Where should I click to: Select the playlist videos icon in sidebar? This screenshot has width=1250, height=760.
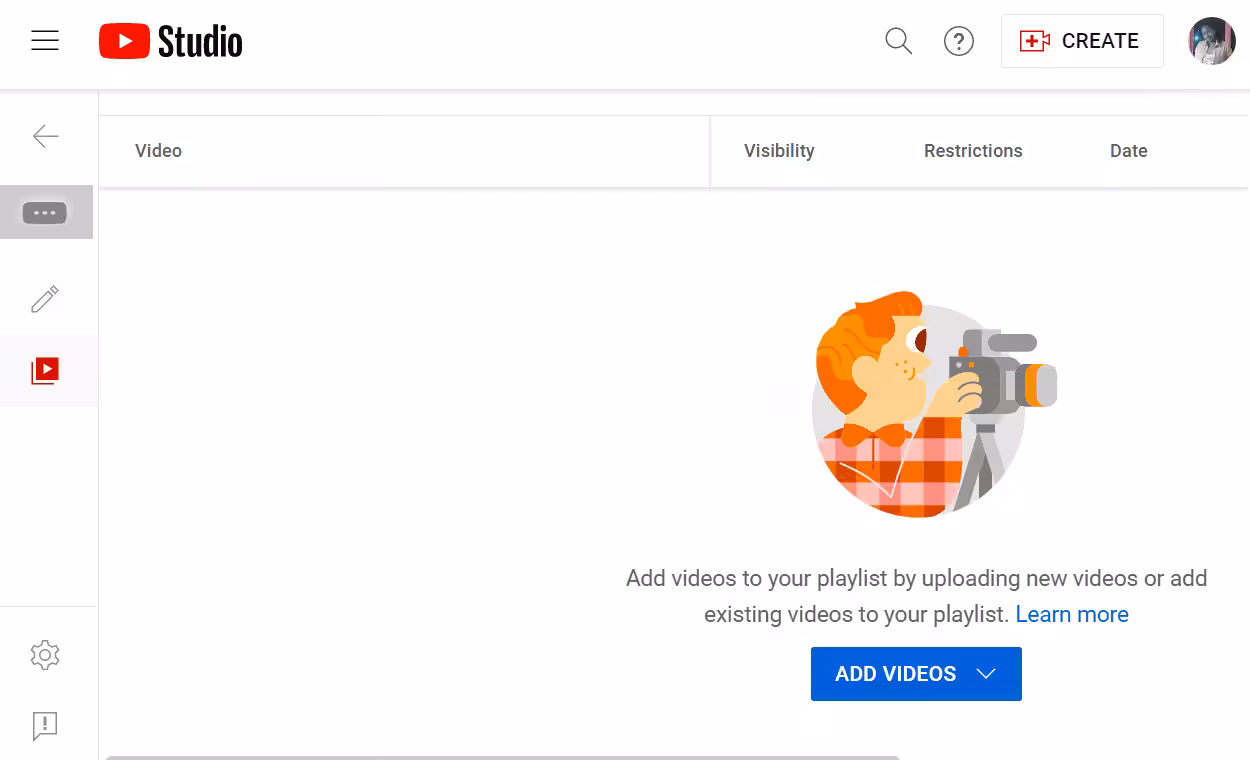click(x=45, y=371)
